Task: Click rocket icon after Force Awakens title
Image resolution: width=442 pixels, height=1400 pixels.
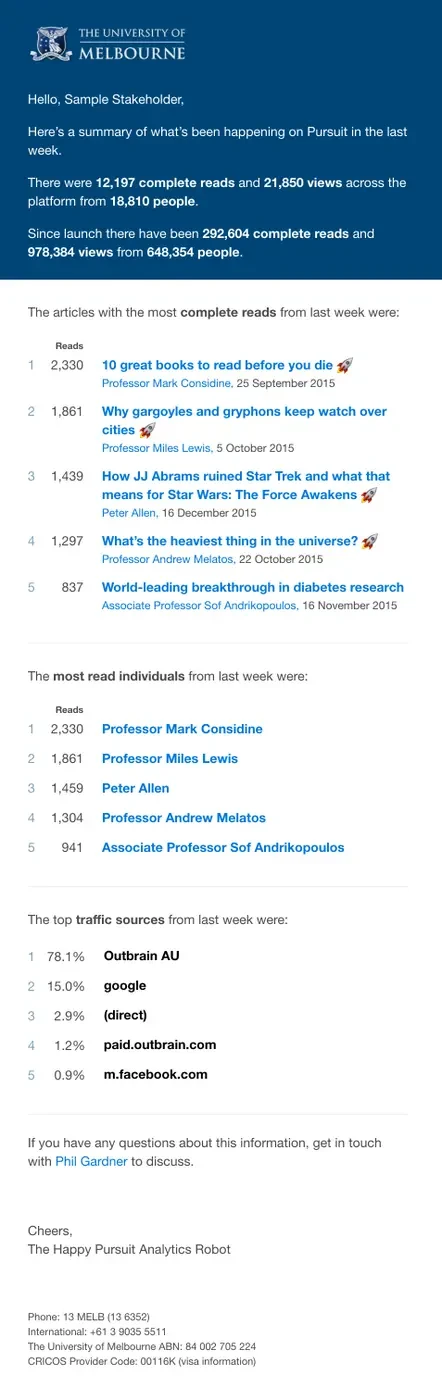Action: tap(368, 495)
